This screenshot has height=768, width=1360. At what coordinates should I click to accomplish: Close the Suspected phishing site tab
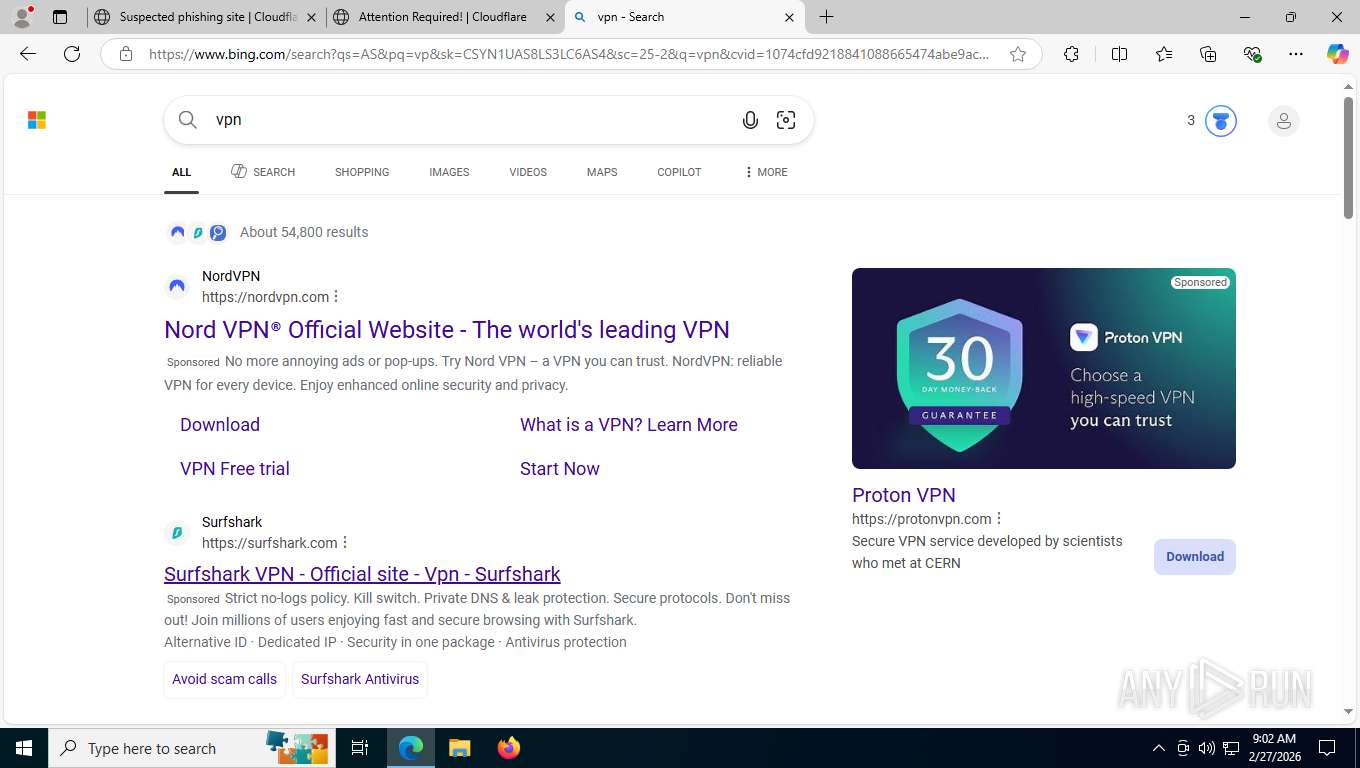pos(311,17)
